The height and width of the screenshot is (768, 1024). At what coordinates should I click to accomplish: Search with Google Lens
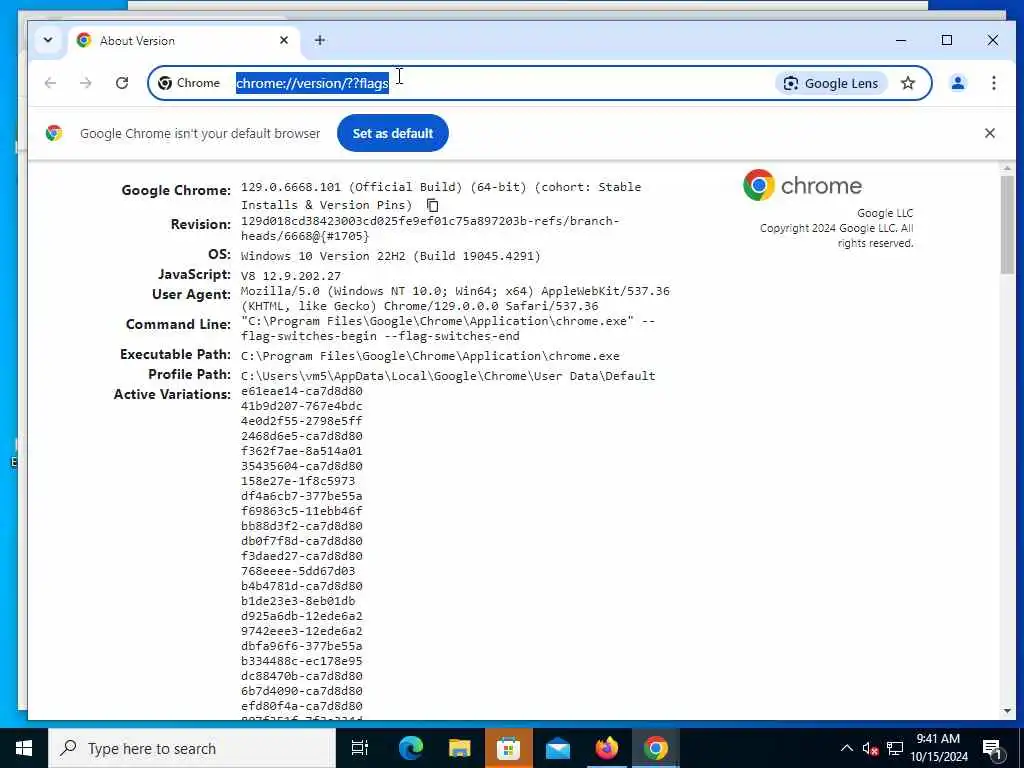[x=831, y=83]
